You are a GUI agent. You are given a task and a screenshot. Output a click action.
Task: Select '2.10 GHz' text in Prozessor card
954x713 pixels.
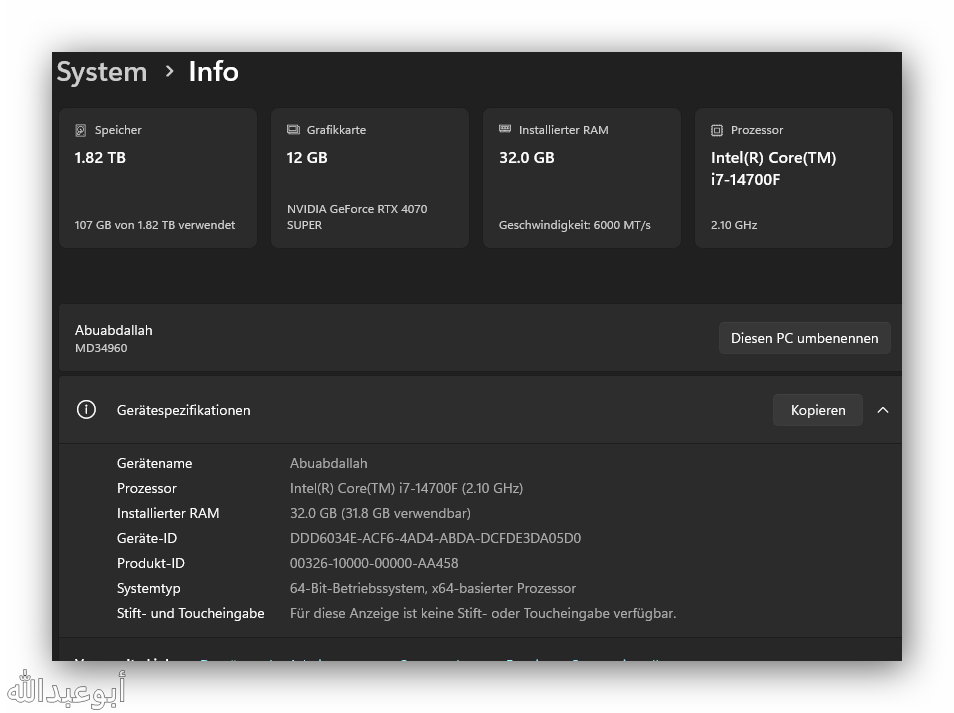pos(734,224)
